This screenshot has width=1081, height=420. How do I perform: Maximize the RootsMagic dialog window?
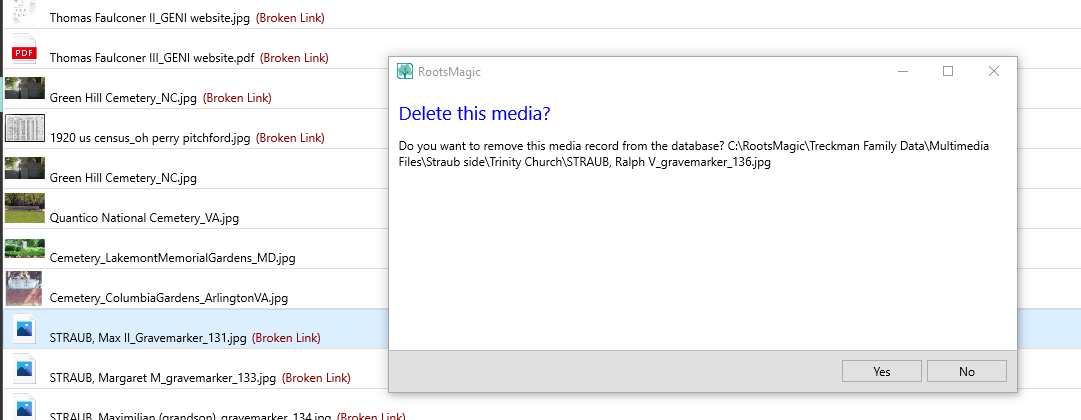pos(948,71)
